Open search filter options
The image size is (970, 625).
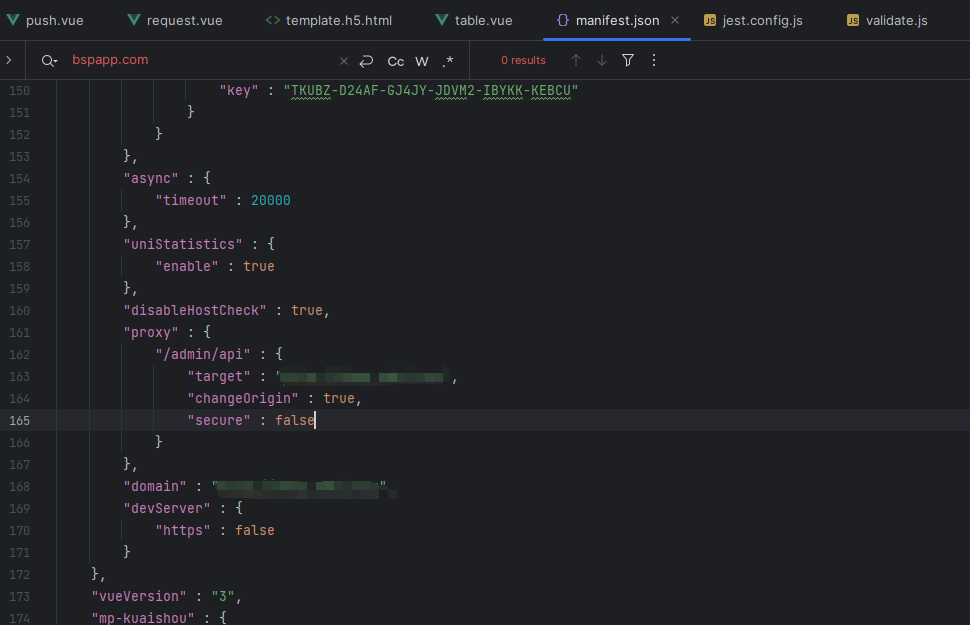point(628,60)
